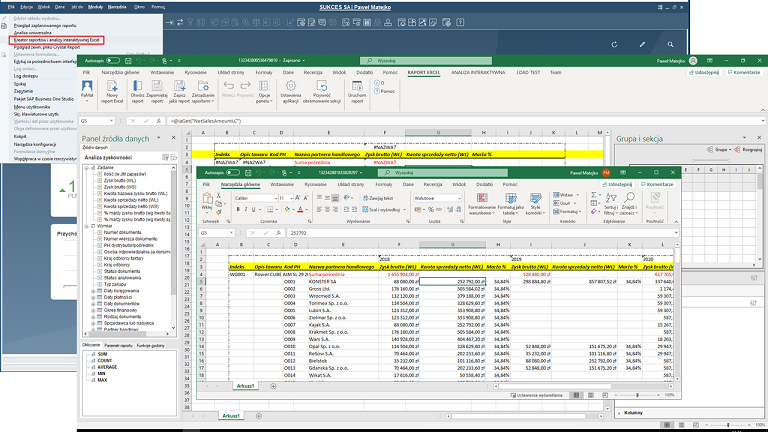Open Panel źródła danych options arrow
This screenshot has width=768, height=432.
click(158, 138)
